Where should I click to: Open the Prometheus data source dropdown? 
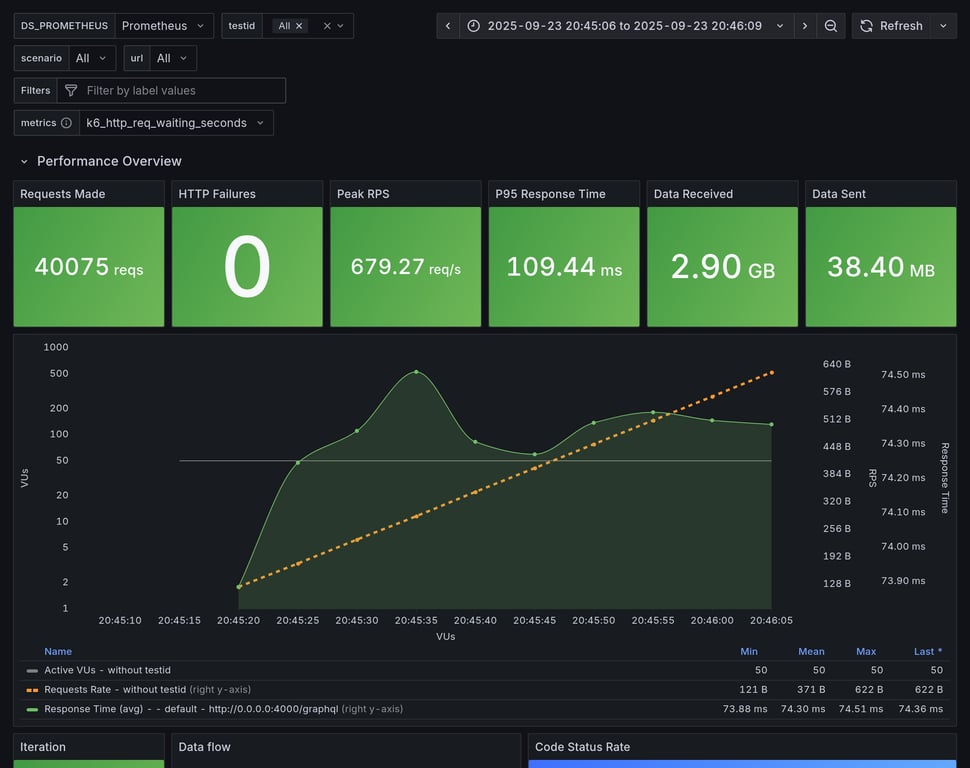(x=163, y=26)
